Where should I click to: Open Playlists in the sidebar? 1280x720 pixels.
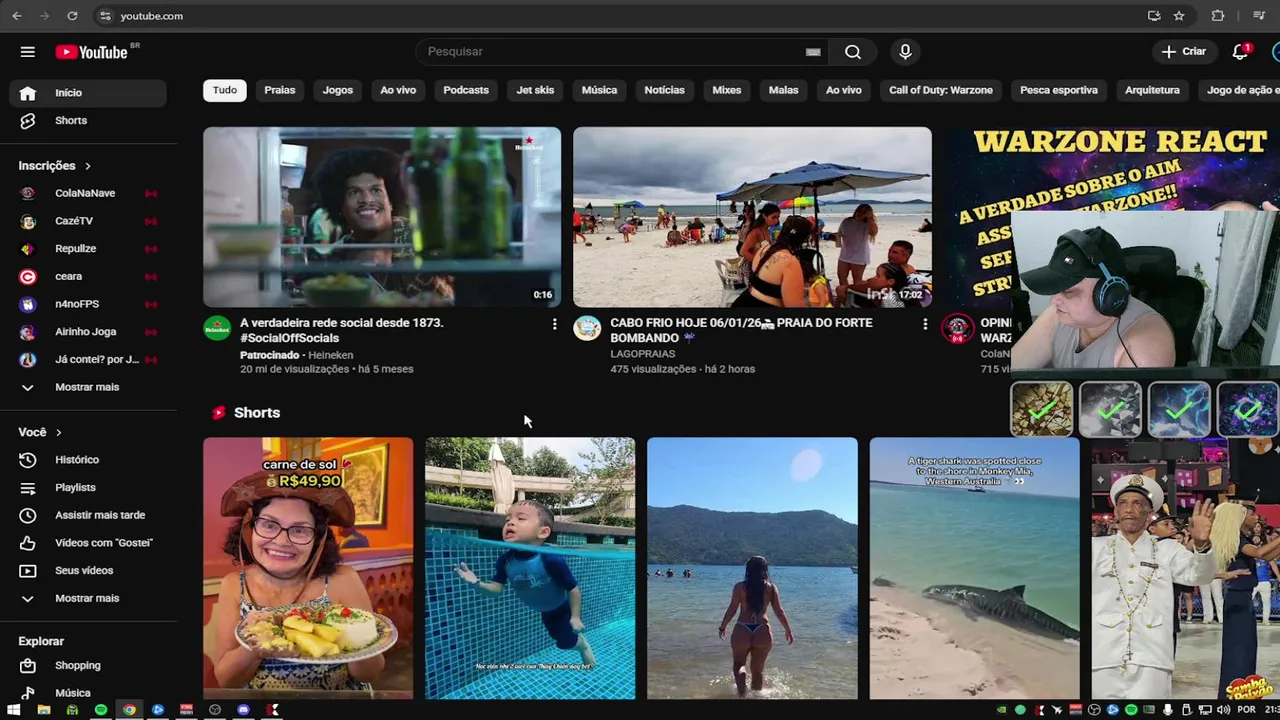click(x=89, y=488)
